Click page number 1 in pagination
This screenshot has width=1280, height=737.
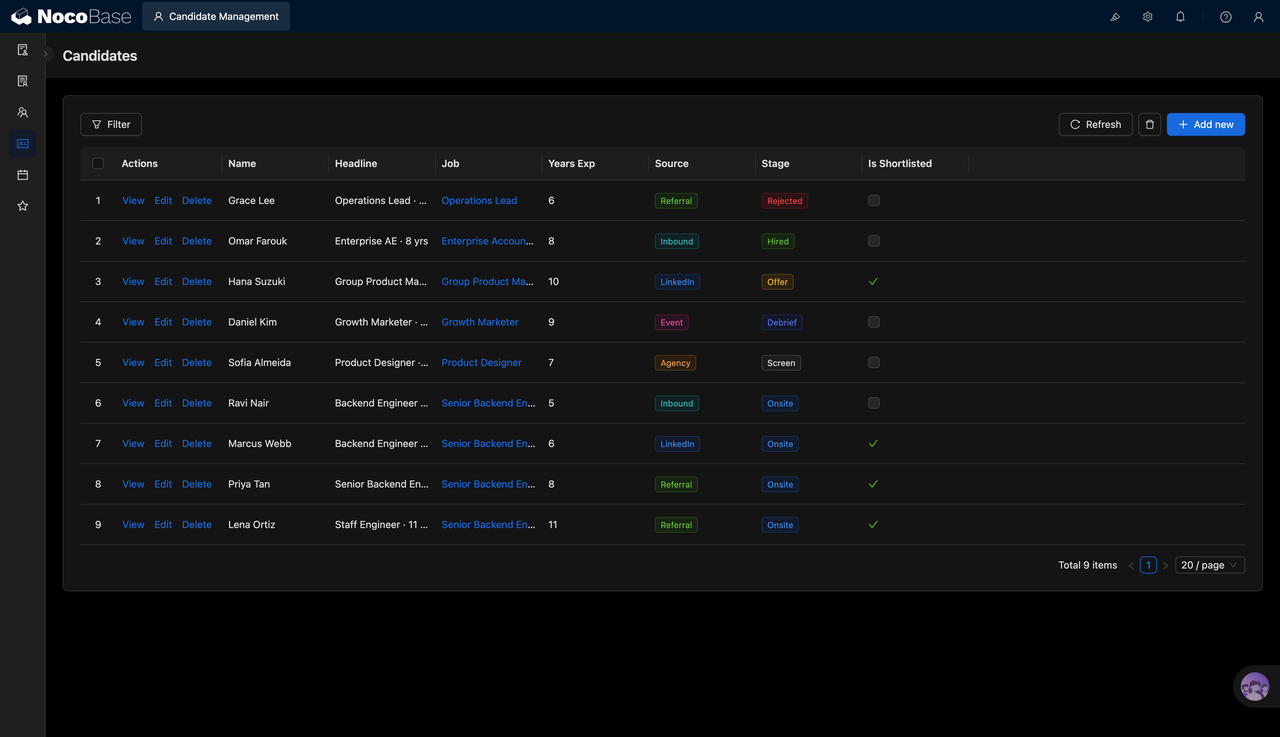[x=1148, y=565]
